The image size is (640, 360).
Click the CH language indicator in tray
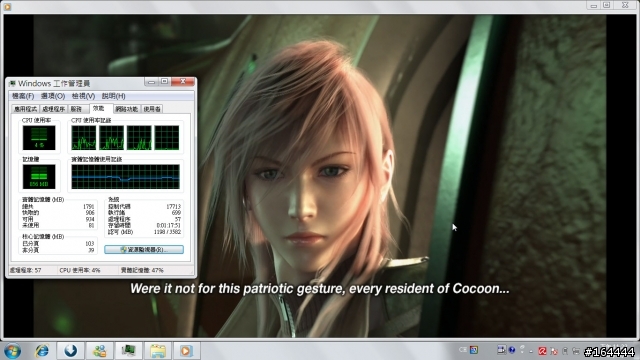coord(462,350)
